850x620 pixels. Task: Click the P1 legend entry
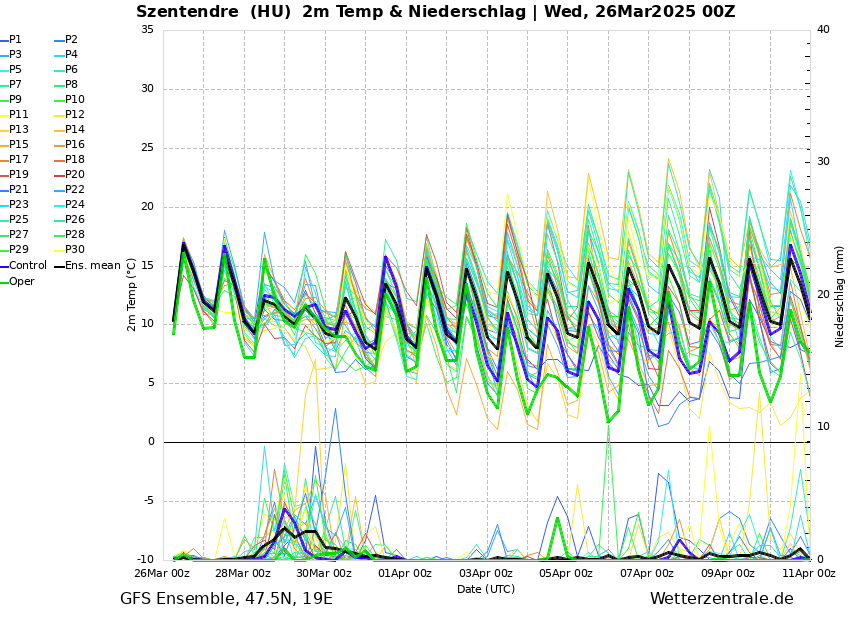point(15,40)
